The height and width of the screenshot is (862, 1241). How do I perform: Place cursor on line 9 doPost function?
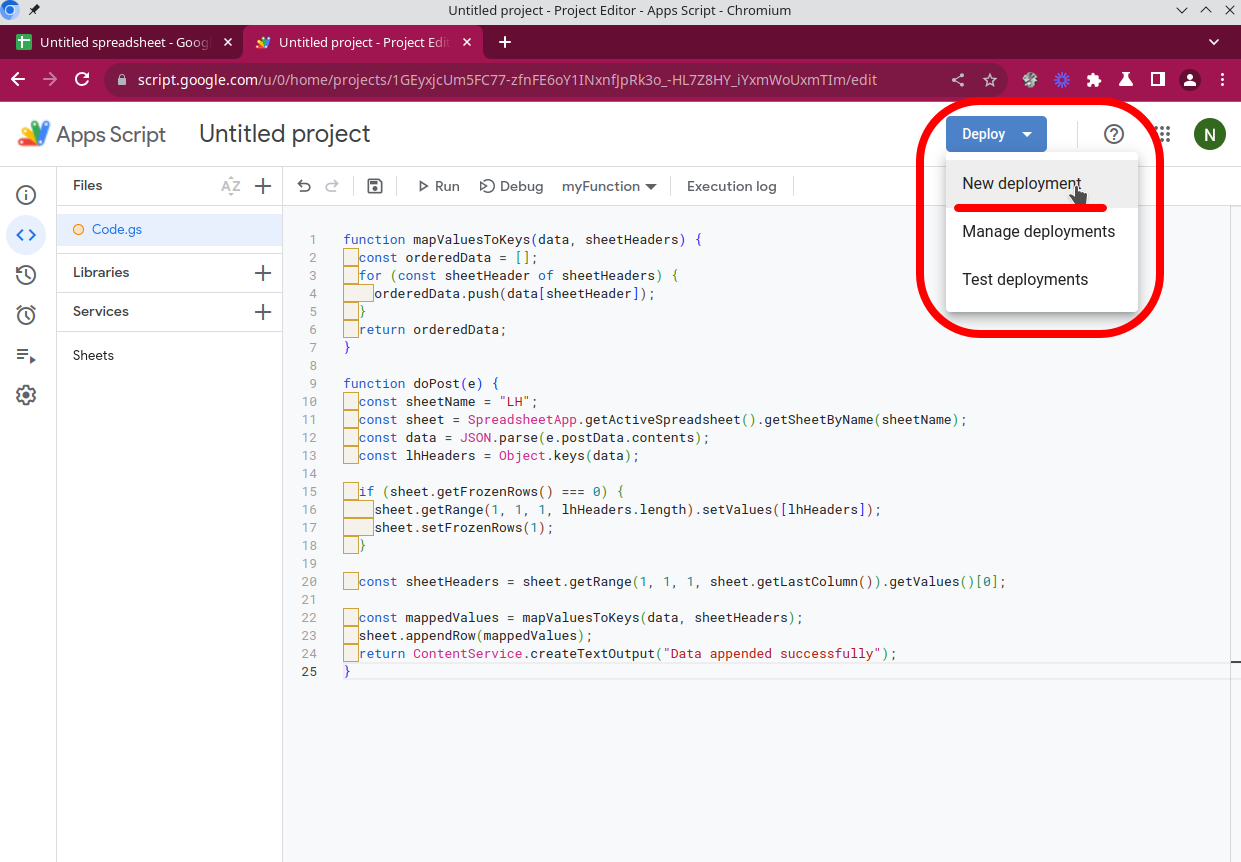point(420,384)
